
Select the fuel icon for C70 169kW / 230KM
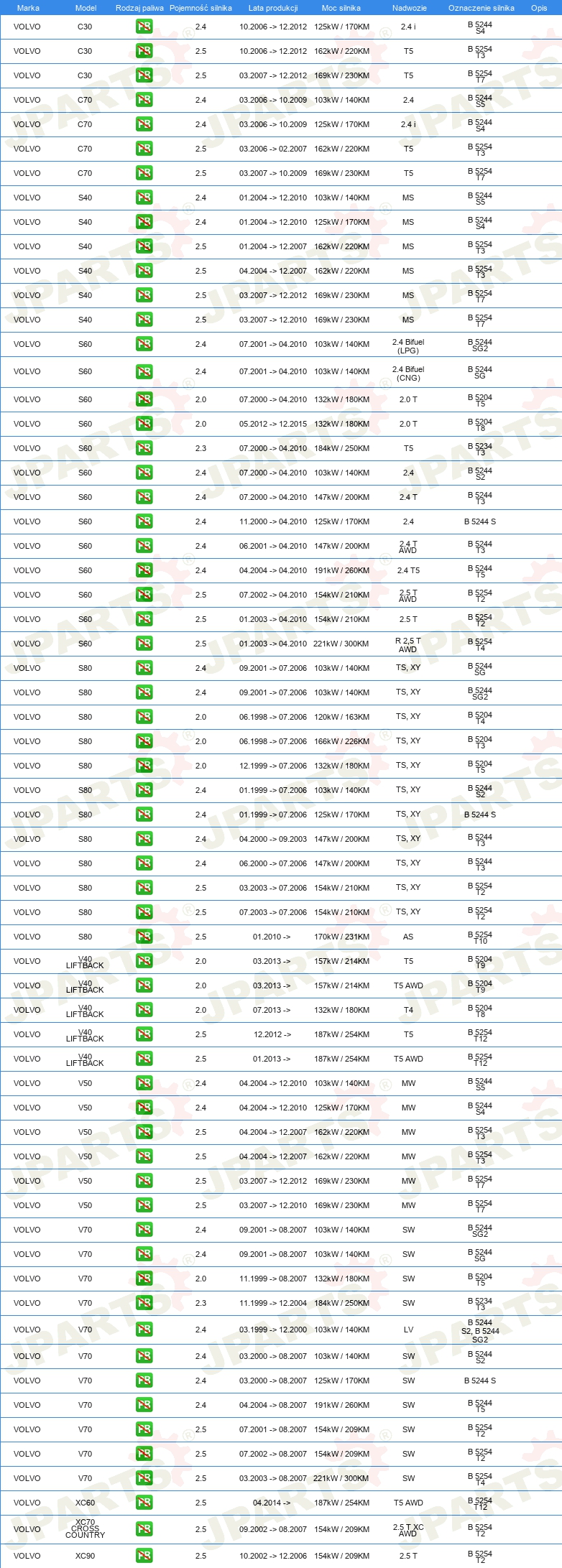tap(144, 173)
